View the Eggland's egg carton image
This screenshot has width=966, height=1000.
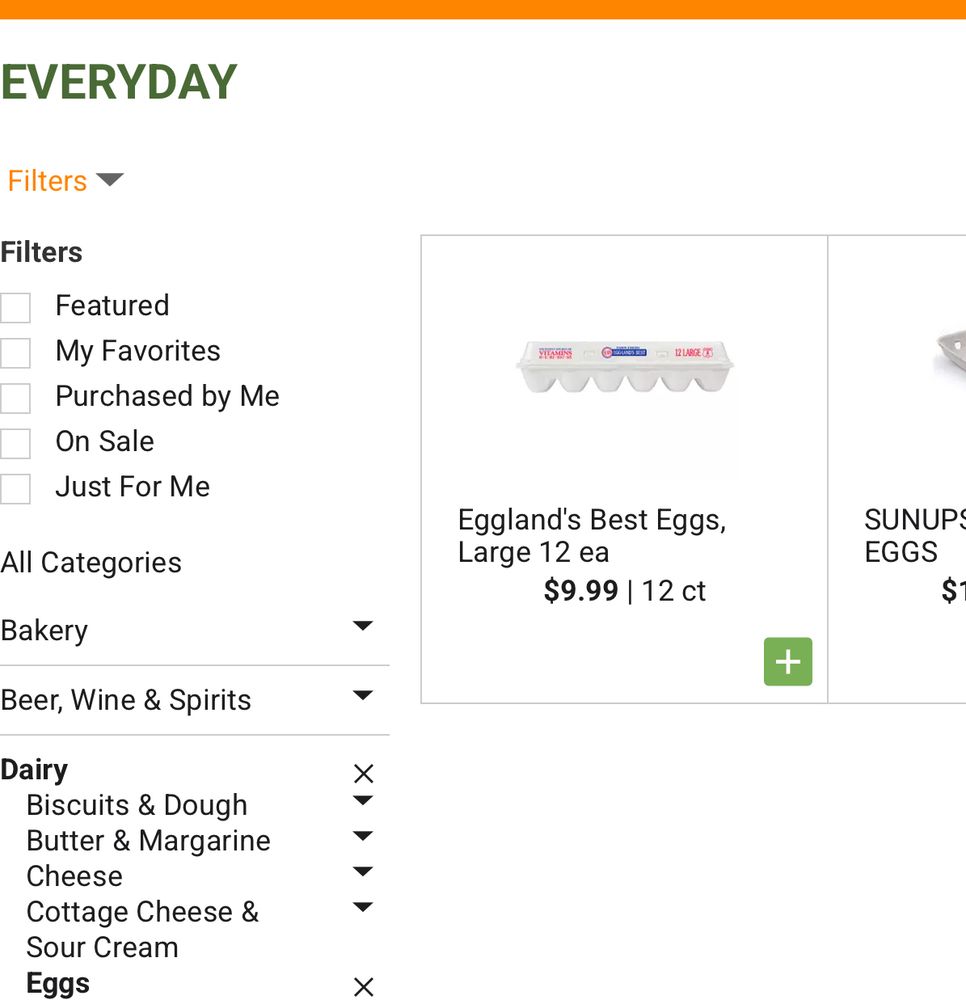(x=623, y=368)
